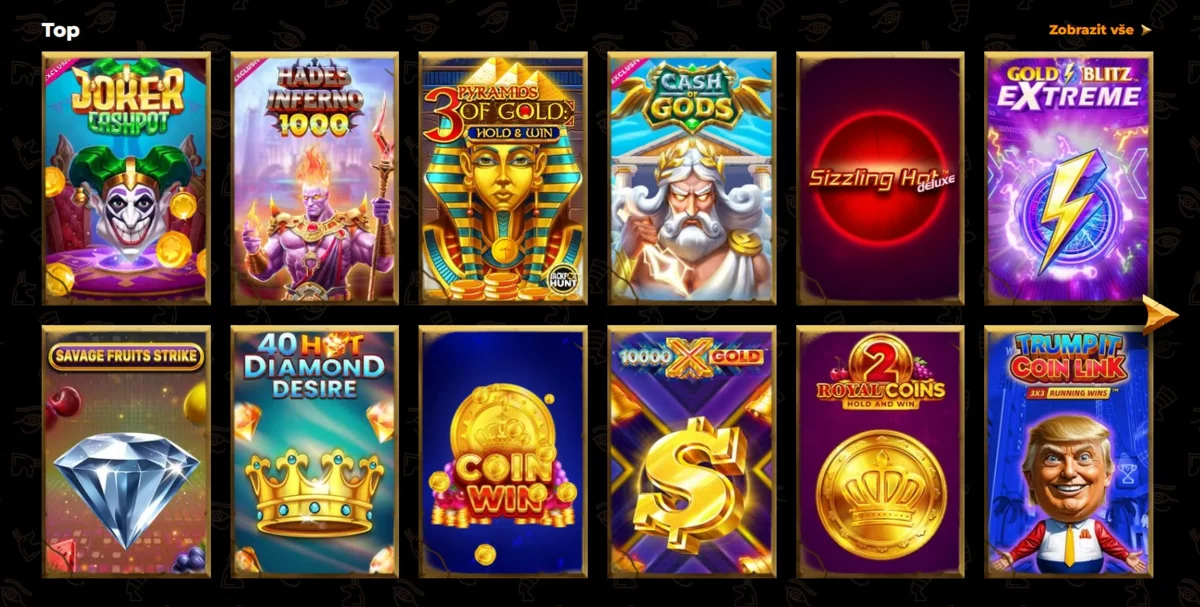
Task: Select 3 Pyramids of Gold game
Action: point(503,178)
